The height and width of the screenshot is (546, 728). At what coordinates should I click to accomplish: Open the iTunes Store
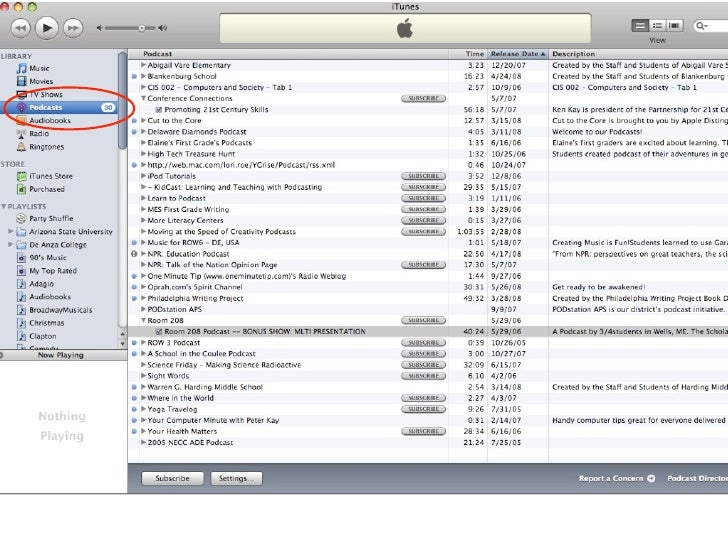point(51,176)
